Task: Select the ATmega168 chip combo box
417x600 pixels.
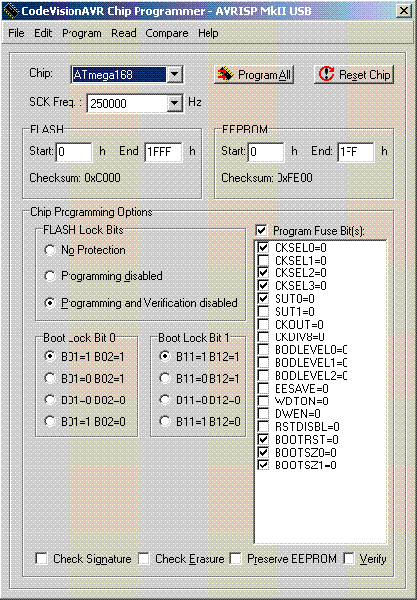Action: [127, 74]
